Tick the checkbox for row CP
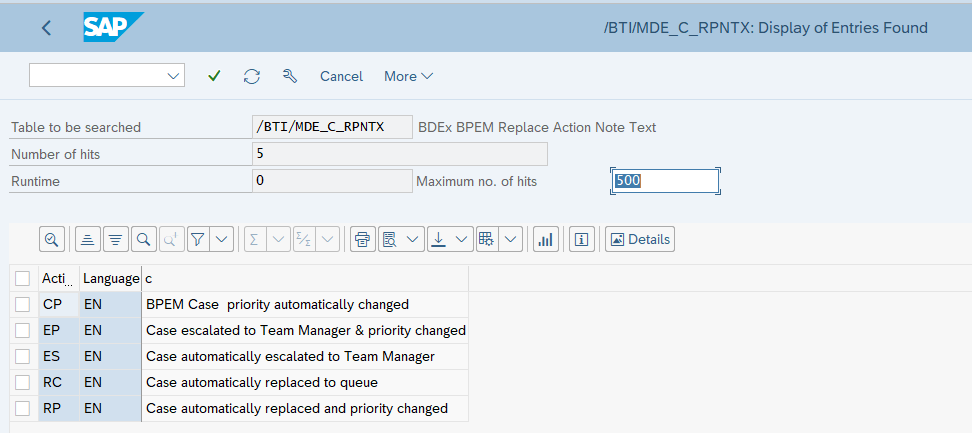Image resolution: width=972 pixels, height=433 pixels. tap(22, 304)
